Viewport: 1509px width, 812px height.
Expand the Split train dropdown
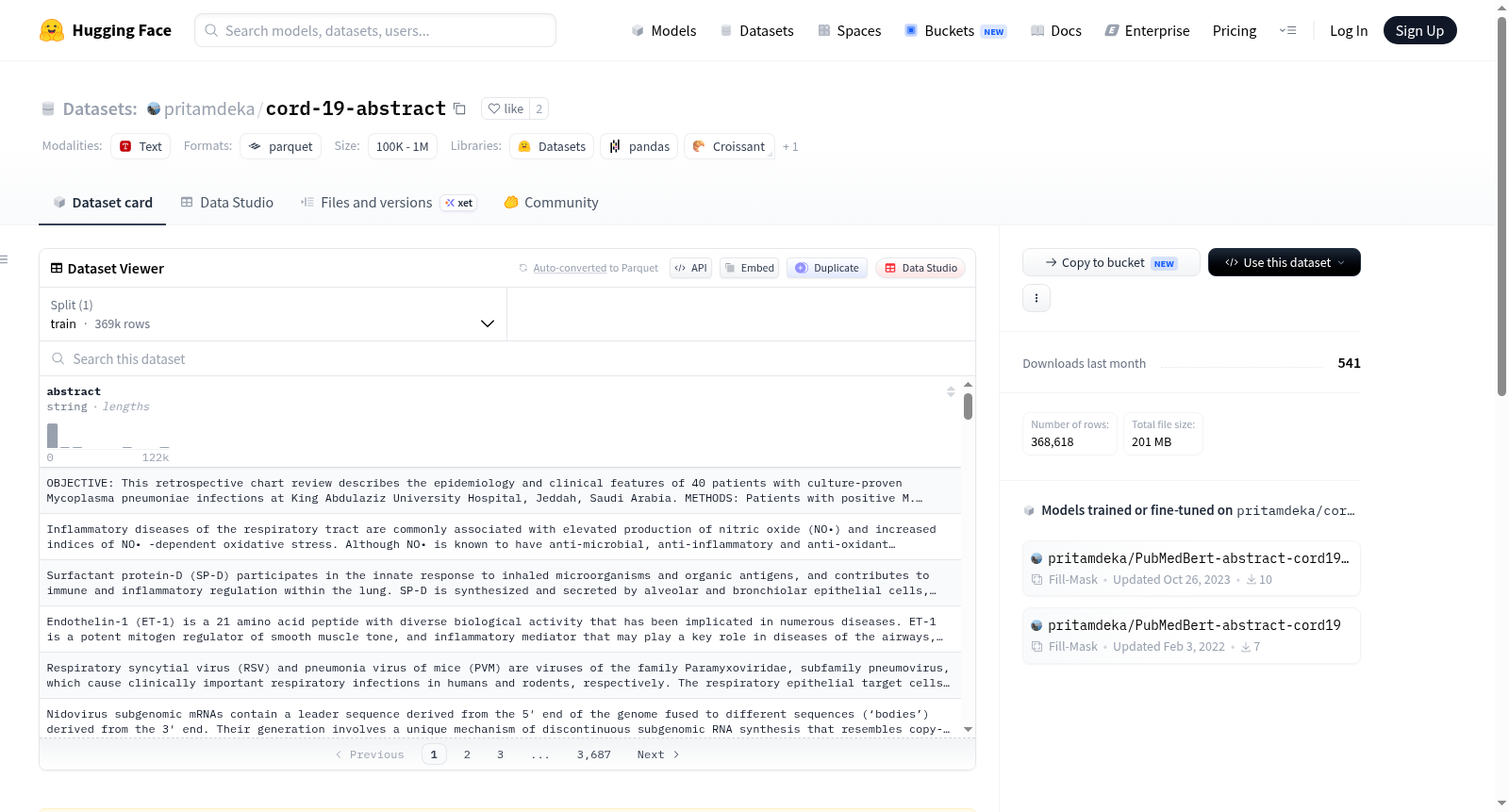tap(273, 314)
